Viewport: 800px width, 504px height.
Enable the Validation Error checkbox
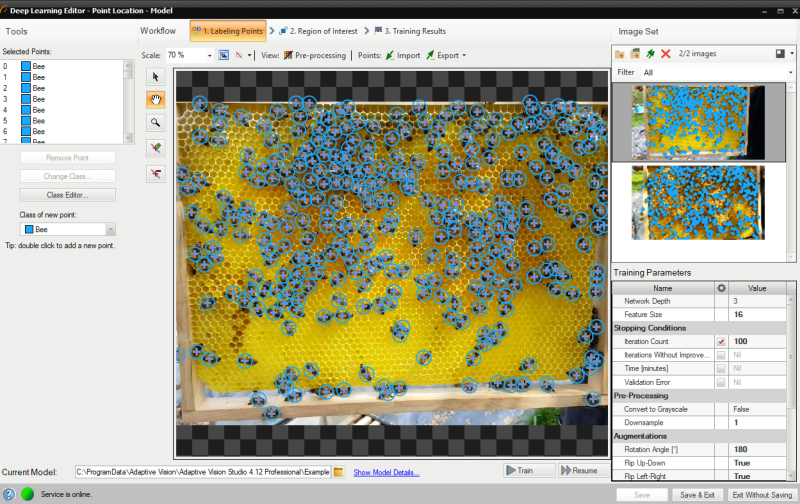721,382
